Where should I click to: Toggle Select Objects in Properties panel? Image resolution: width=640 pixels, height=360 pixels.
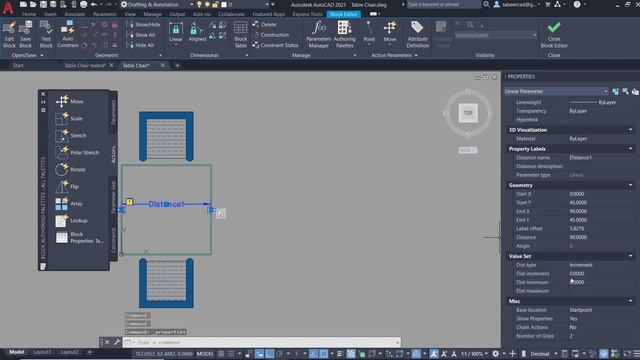point(626,91)
